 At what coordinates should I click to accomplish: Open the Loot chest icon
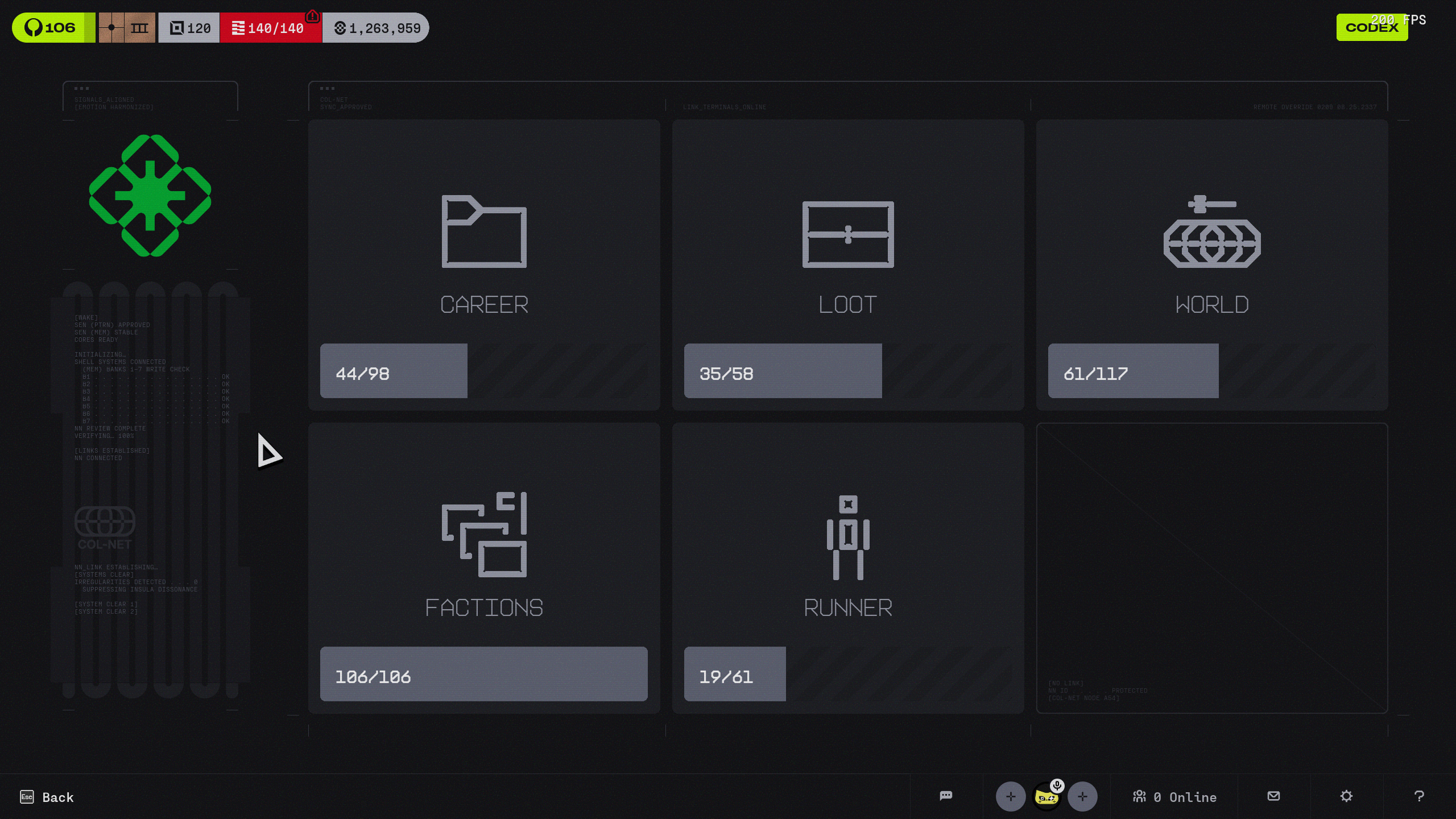847,234
